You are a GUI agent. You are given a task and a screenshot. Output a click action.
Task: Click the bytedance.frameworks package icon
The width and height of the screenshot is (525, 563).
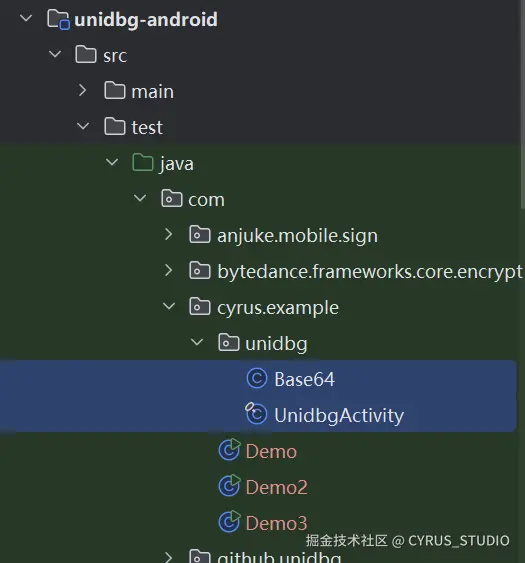pos(200,270)
